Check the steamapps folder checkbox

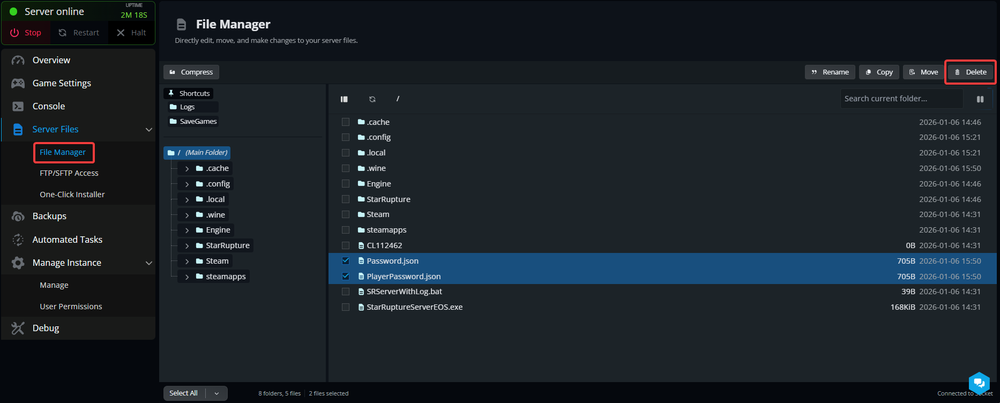(346, 230)
